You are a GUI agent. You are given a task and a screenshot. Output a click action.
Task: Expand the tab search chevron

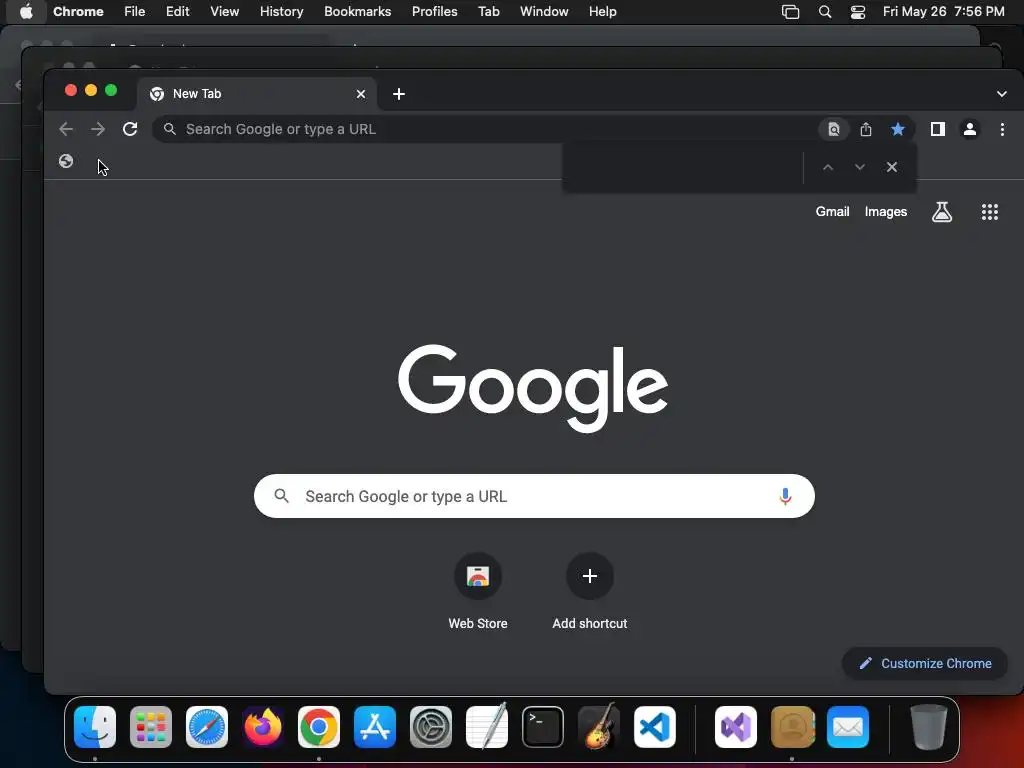click(1002, 94)
